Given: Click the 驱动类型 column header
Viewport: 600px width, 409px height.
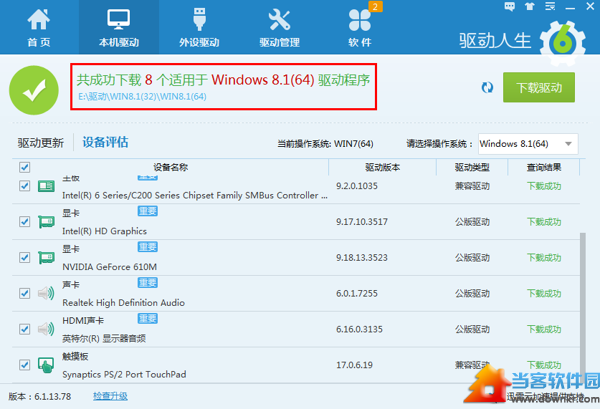Looking at the screenshot, I should (x=472, y=167).
